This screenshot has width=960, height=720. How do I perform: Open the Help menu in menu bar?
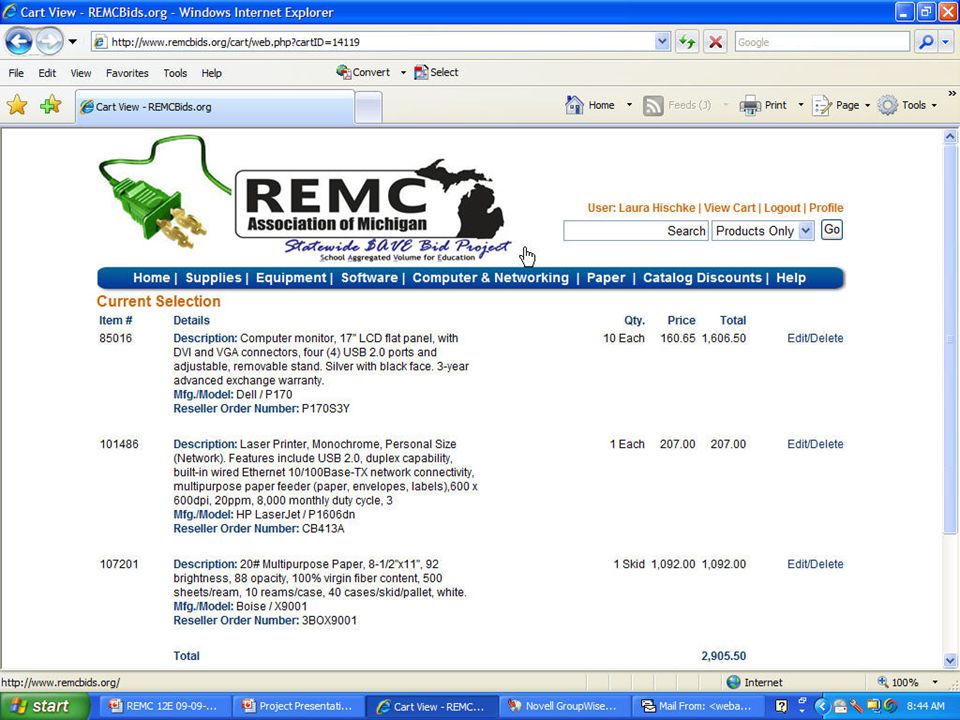pos(211,73)
